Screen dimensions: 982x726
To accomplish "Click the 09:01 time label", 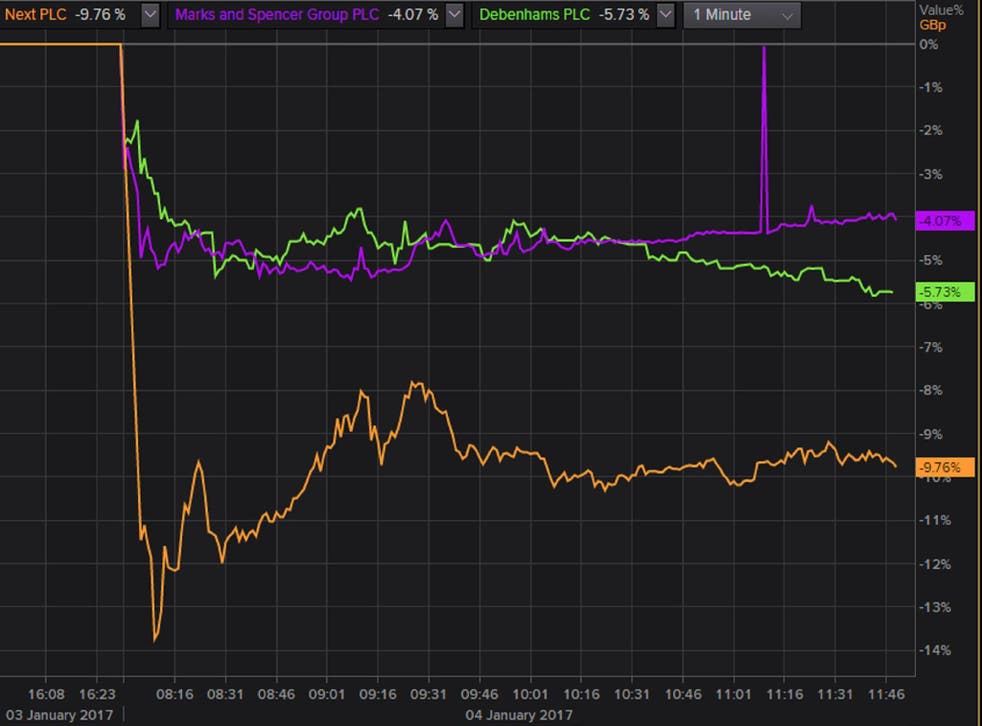I will [x=327, y=694].
